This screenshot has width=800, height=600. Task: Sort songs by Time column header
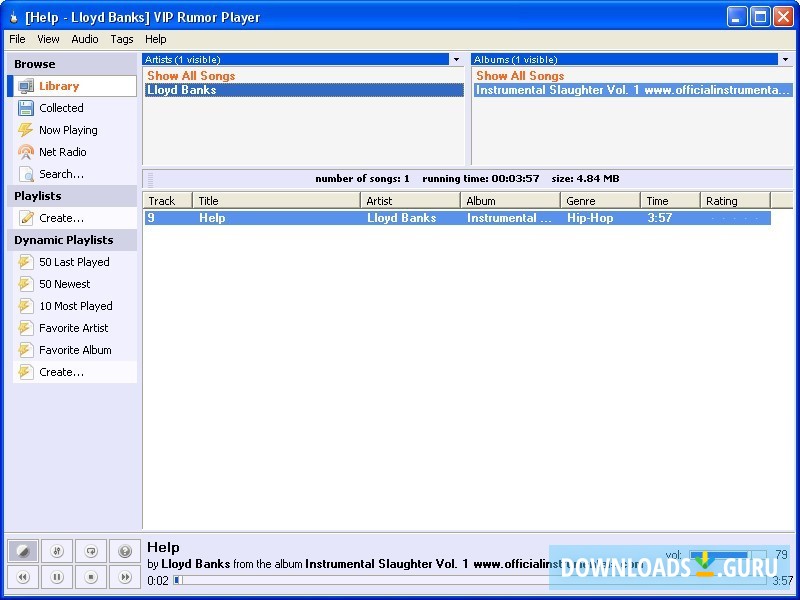click(670, 201)
